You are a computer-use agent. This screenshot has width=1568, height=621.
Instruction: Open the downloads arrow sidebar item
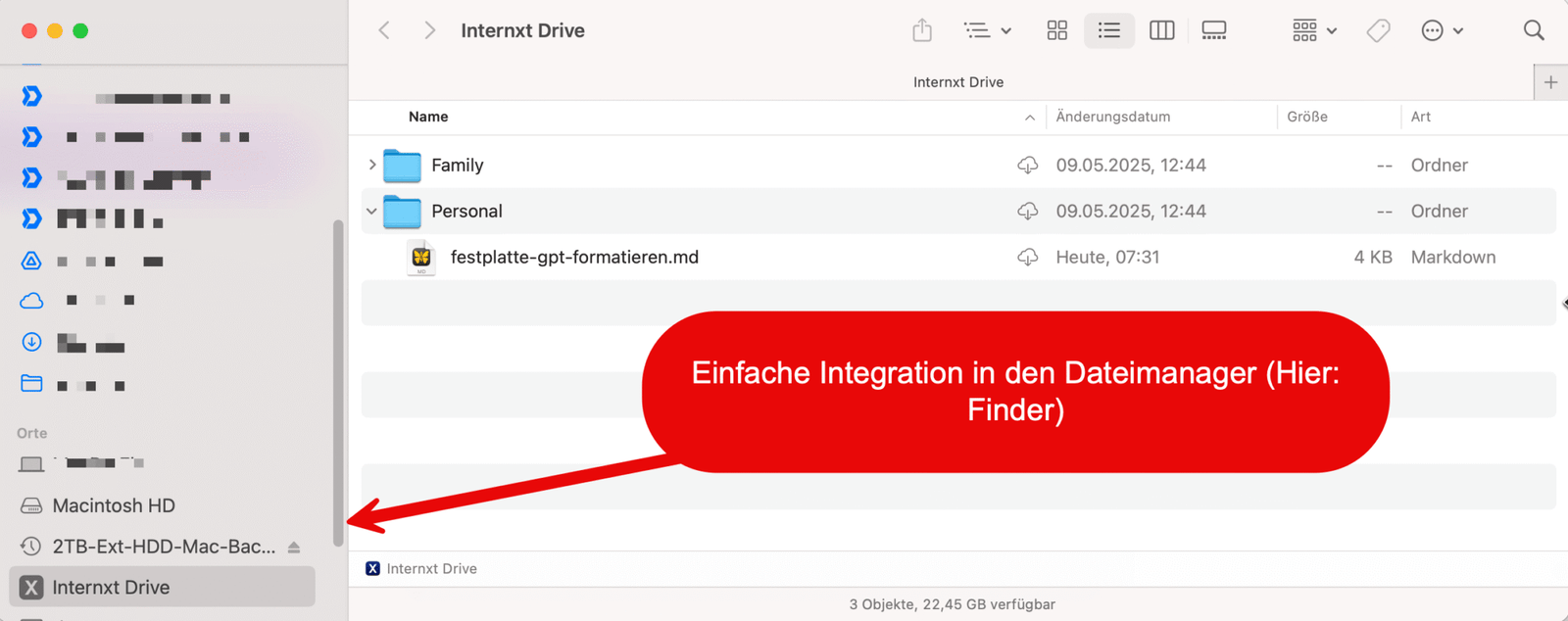pyautogui.click(x=31, y=342)
